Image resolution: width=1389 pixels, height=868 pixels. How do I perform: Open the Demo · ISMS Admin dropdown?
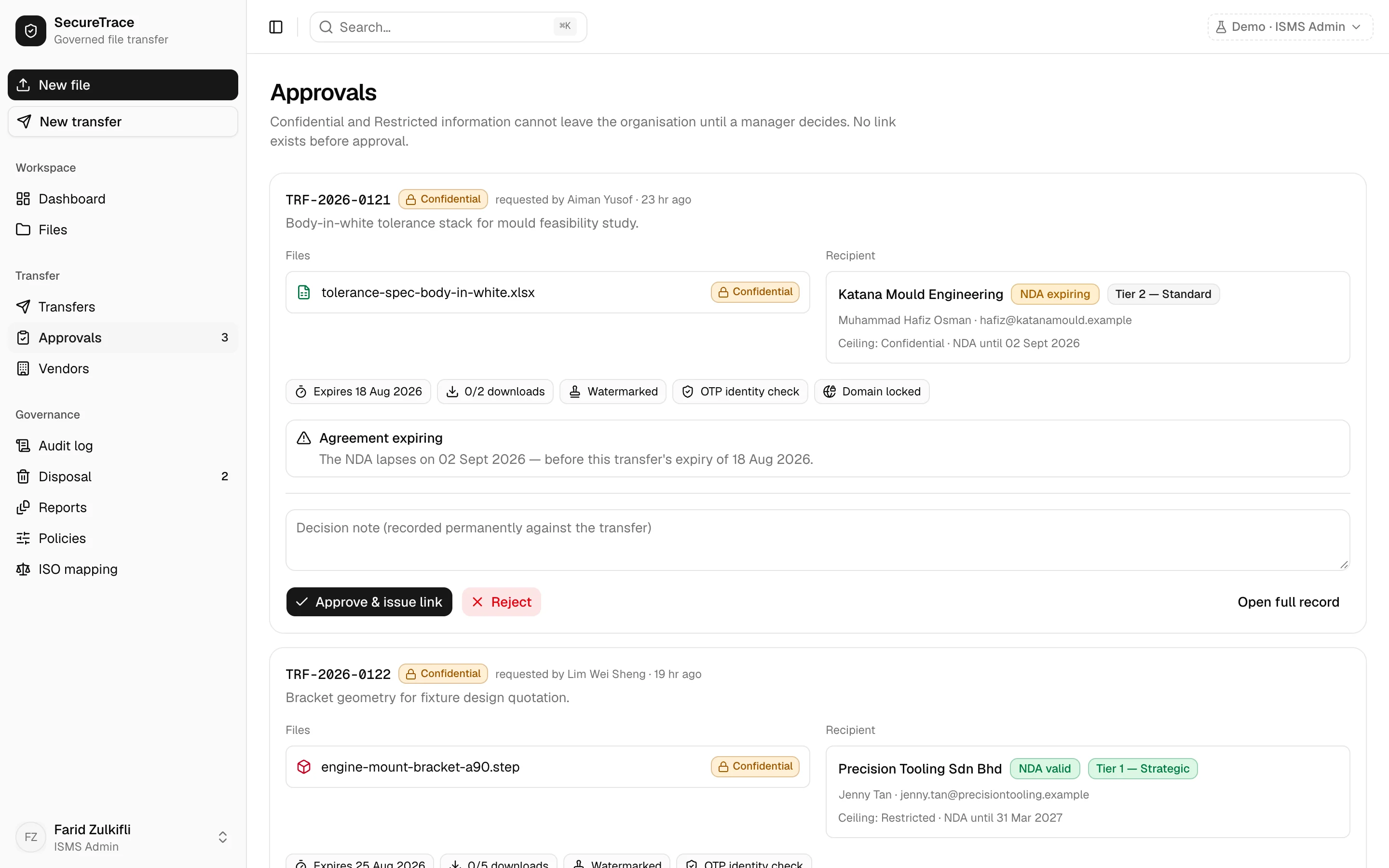[1290, 27]
